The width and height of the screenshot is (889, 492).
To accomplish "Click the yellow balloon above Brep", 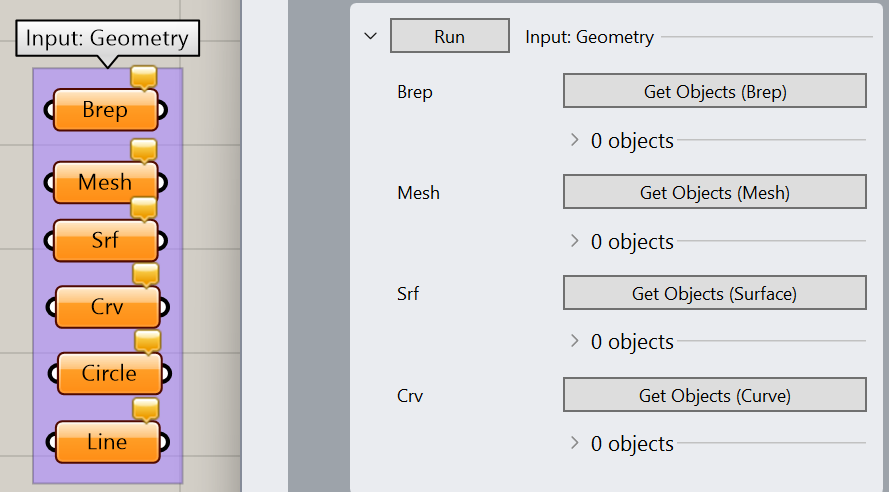I will [143, 78].
